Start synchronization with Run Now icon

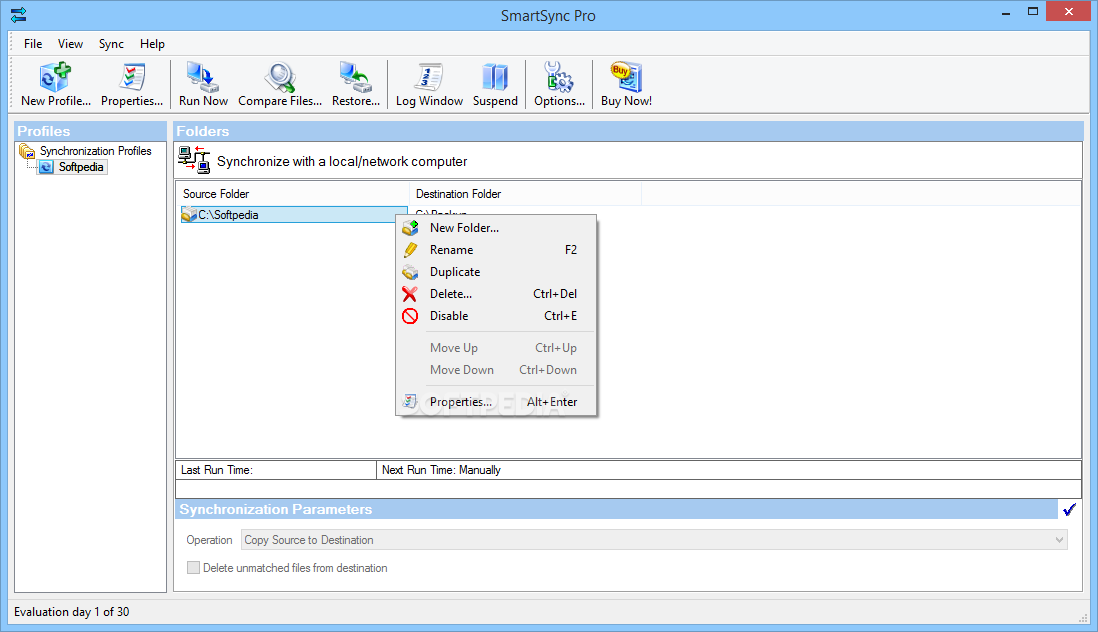click(x=202, y=77)
